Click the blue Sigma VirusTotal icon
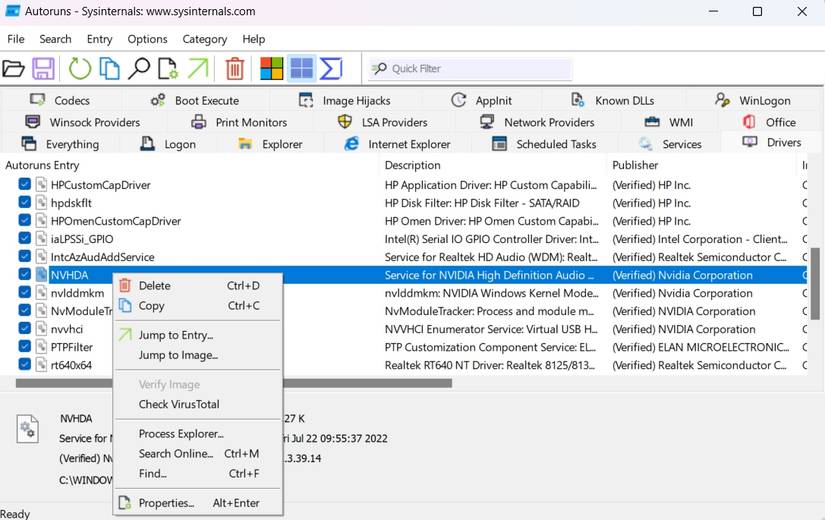This screenshot has height=520, width=825. (331, 69)
